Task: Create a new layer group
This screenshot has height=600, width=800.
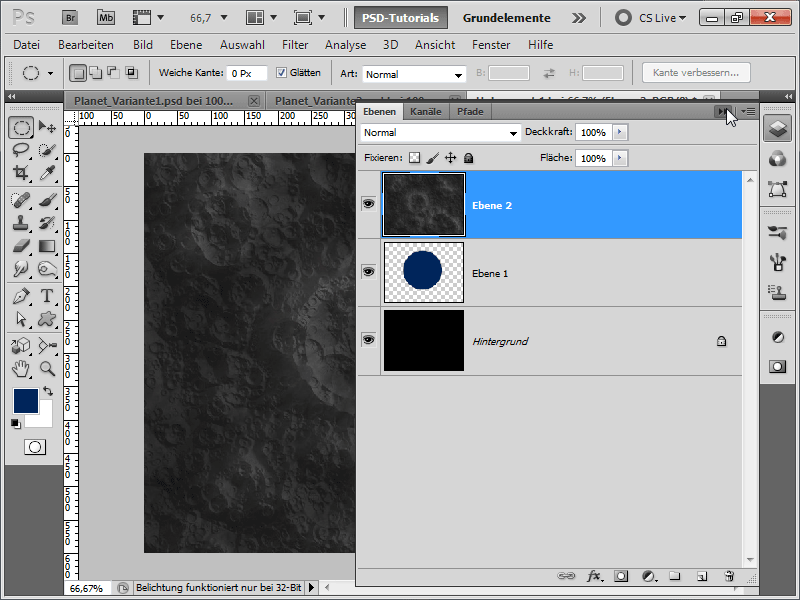Action: click(x=675, y=576)
